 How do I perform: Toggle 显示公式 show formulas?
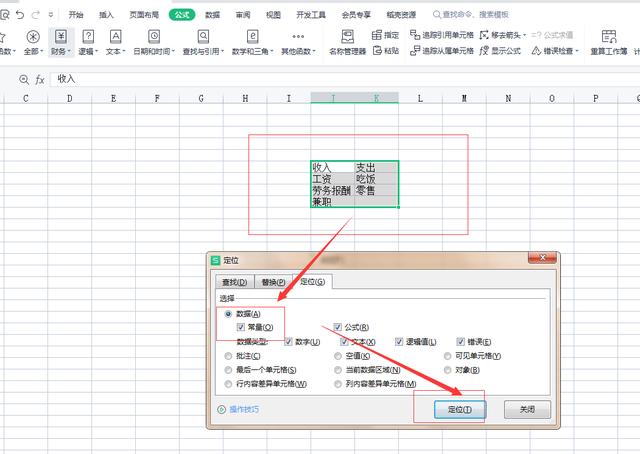(x=500, y=51)
